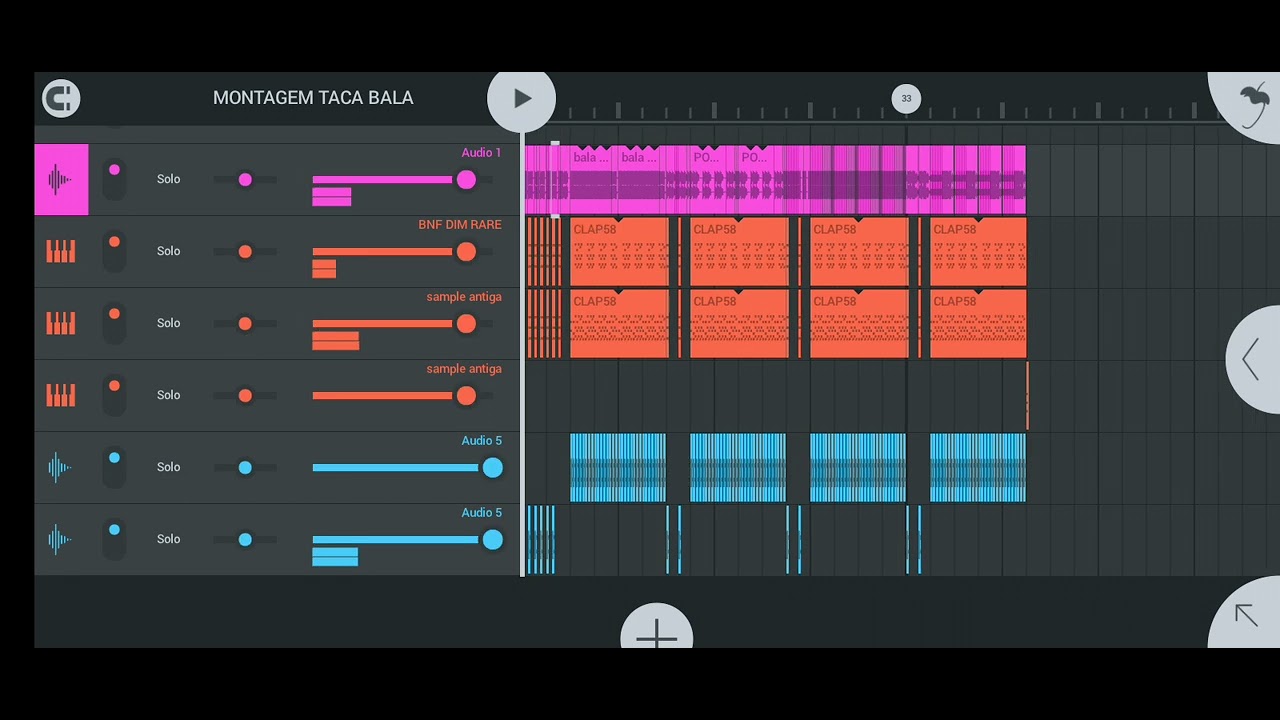Select fourth CLAP58 clip in BNF DIM RARE track
Image resolution: width=1280 pixels, height=720 pixels.
(x=978, y=252)
